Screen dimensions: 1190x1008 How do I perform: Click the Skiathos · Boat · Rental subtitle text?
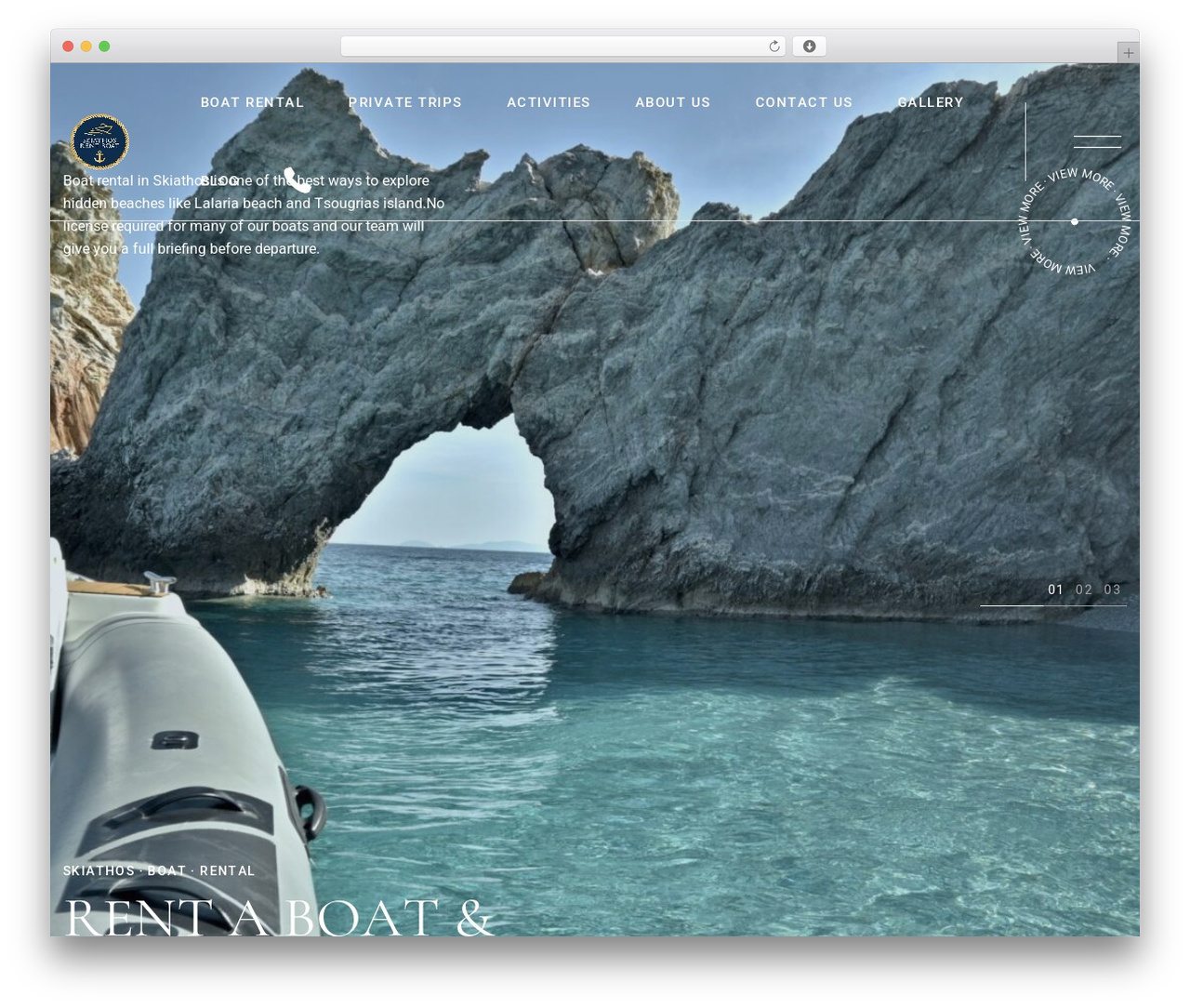point(159,870)
